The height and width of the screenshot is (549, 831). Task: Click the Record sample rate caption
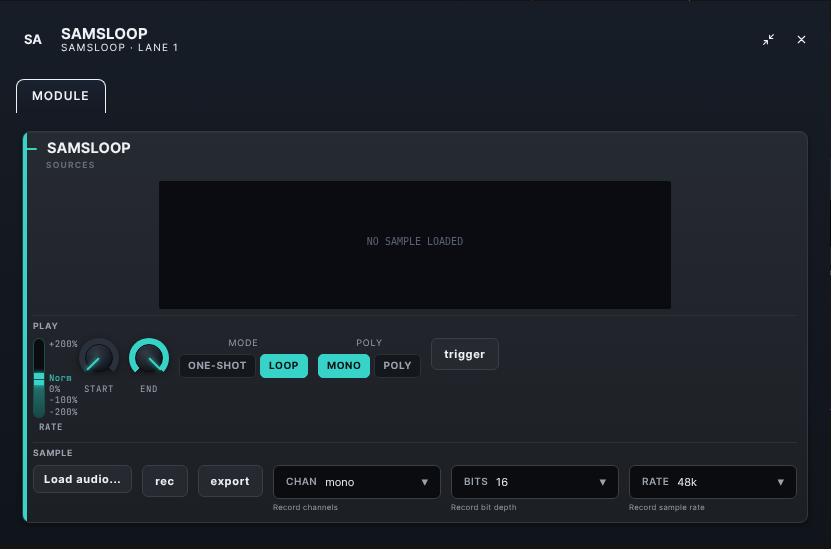[667, 507]
